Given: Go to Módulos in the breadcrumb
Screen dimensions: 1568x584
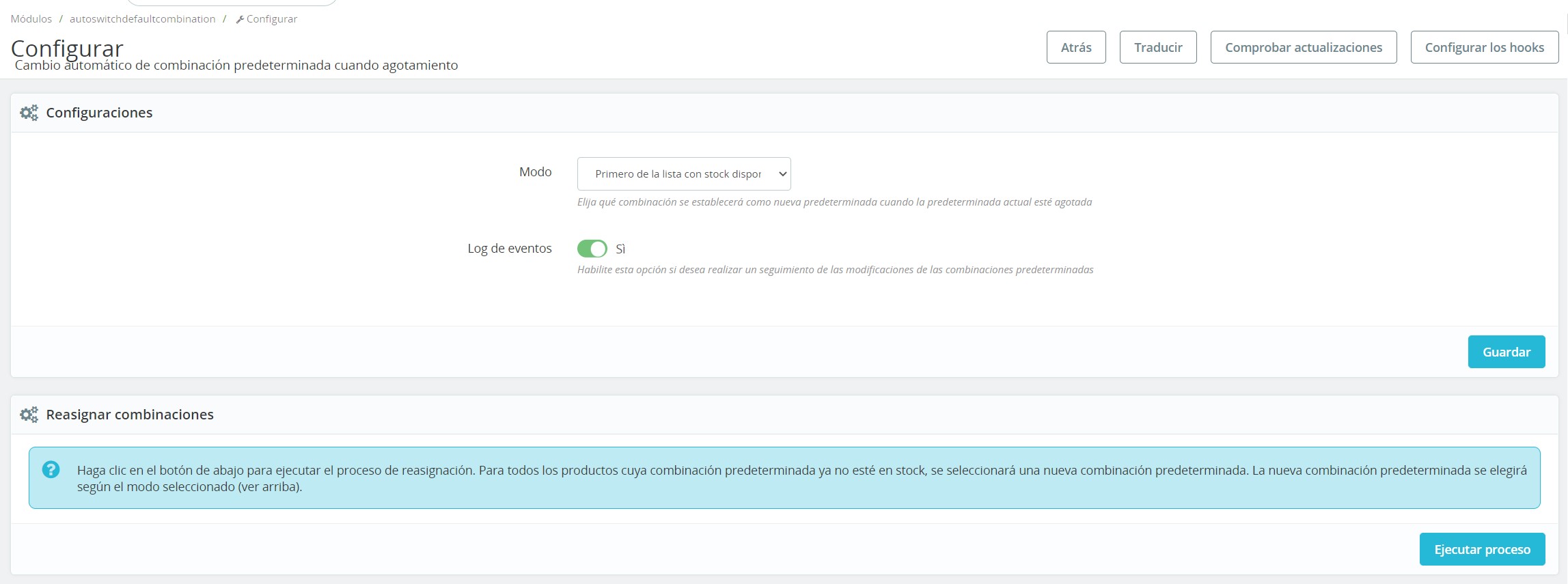Looking at the screenshot, I should click(31, 19).
